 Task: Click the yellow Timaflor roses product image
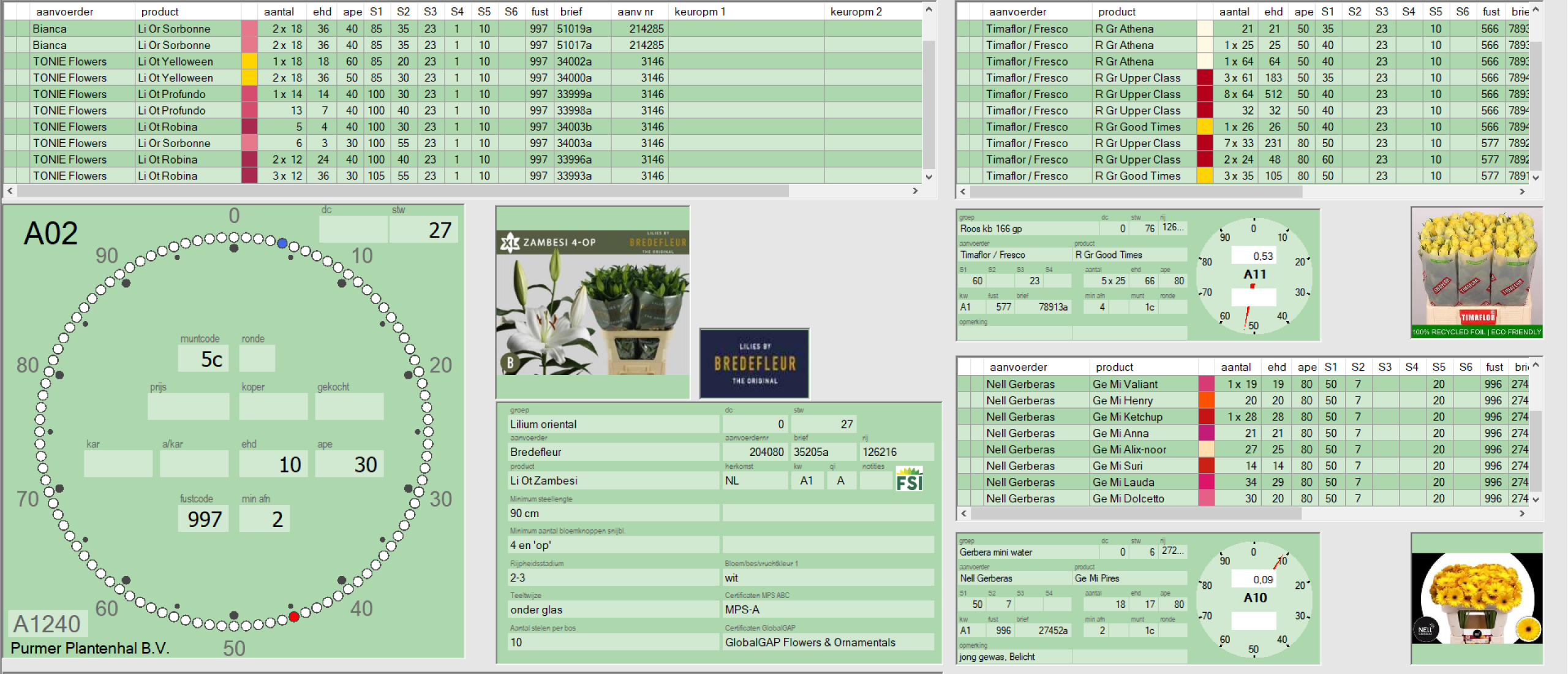coord(1477,273)
